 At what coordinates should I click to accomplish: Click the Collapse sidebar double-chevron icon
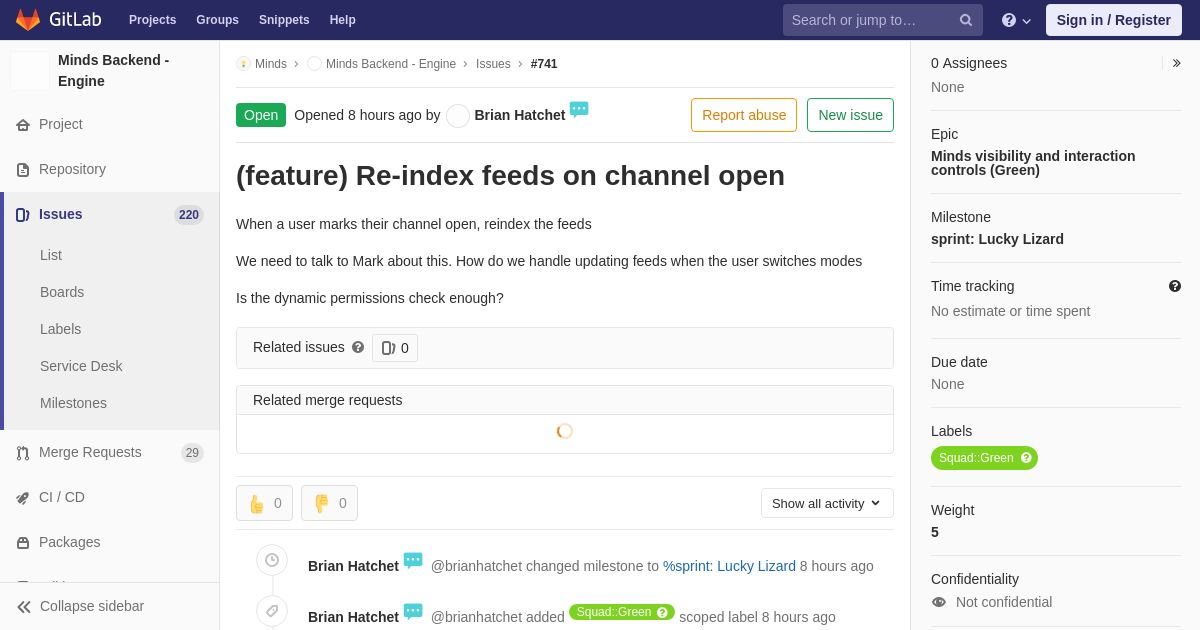click(24, 607)
